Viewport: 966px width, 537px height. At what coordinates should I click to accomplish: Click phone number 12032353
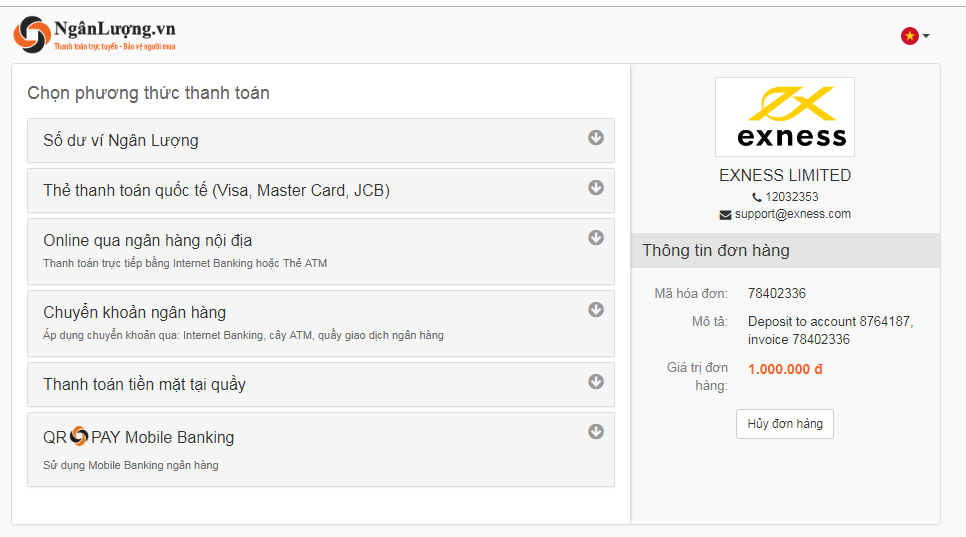[x=792, y=196]
